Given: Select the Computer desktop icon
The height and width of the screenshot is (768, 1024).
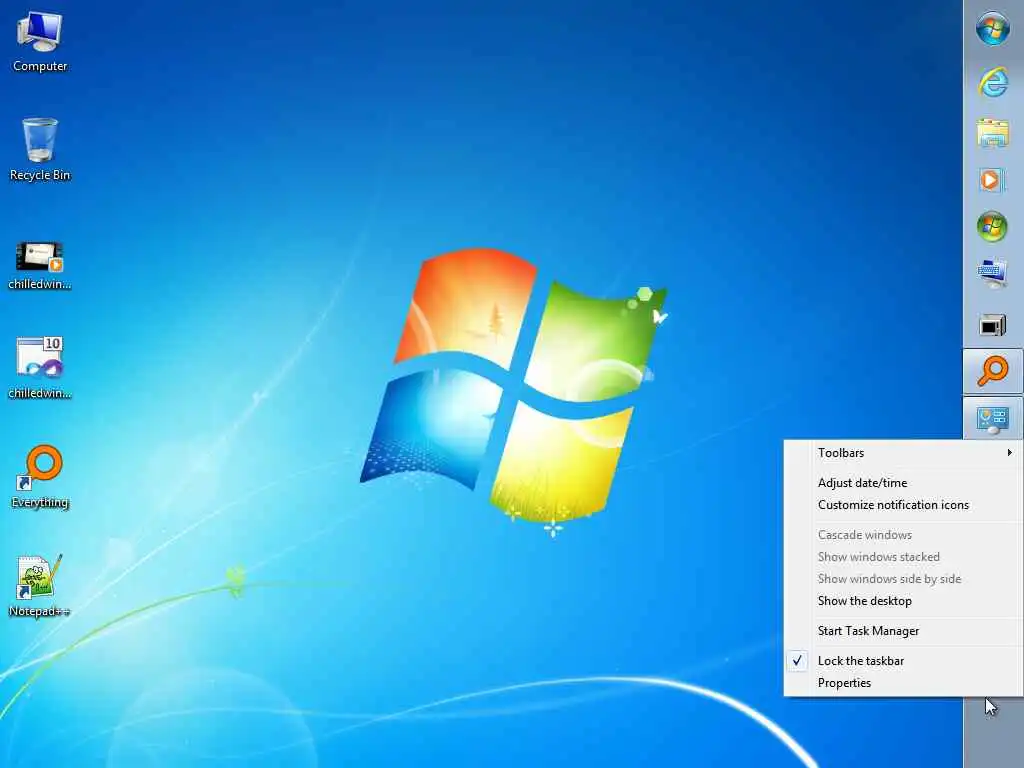Looking at the screenshot, I should pyautogui.click(x=40, y=41).
